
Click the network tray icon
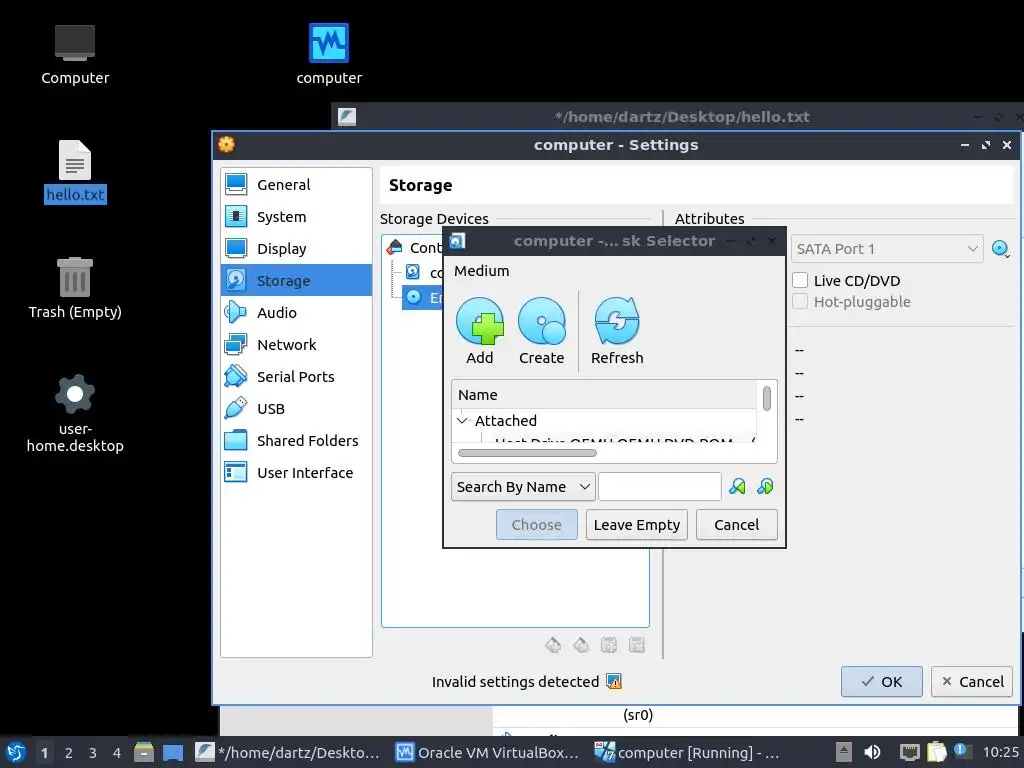[909, 752]
